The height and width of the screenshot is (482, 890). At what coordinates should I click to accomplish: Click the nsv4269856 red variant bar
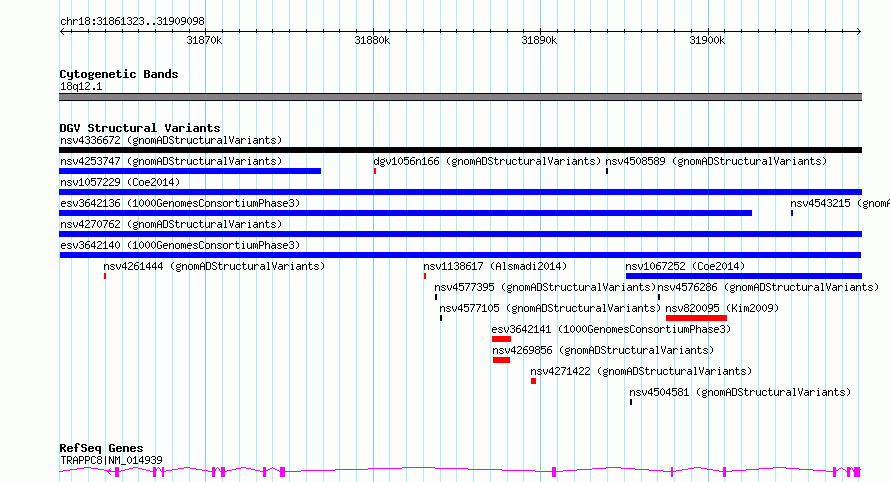tap(501, 360)
